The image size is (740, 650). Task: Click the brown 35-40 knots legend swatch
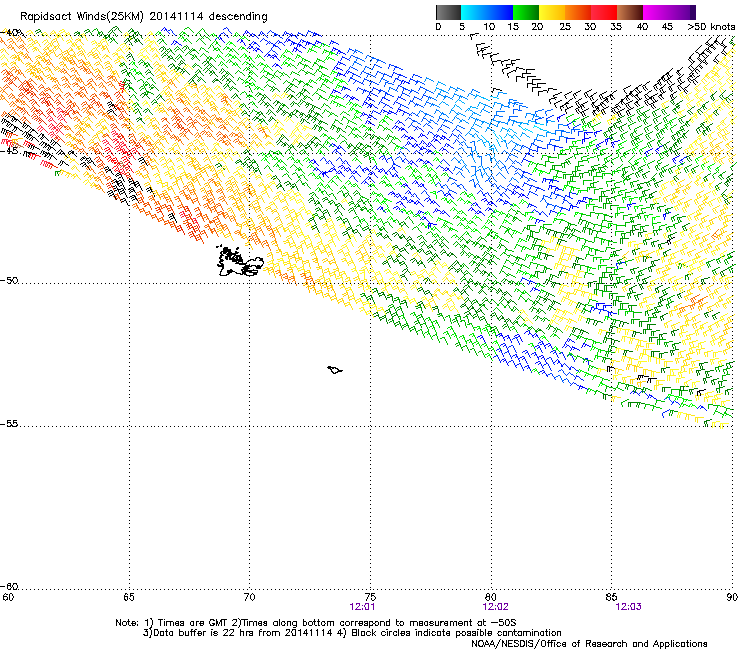[630, 12]
